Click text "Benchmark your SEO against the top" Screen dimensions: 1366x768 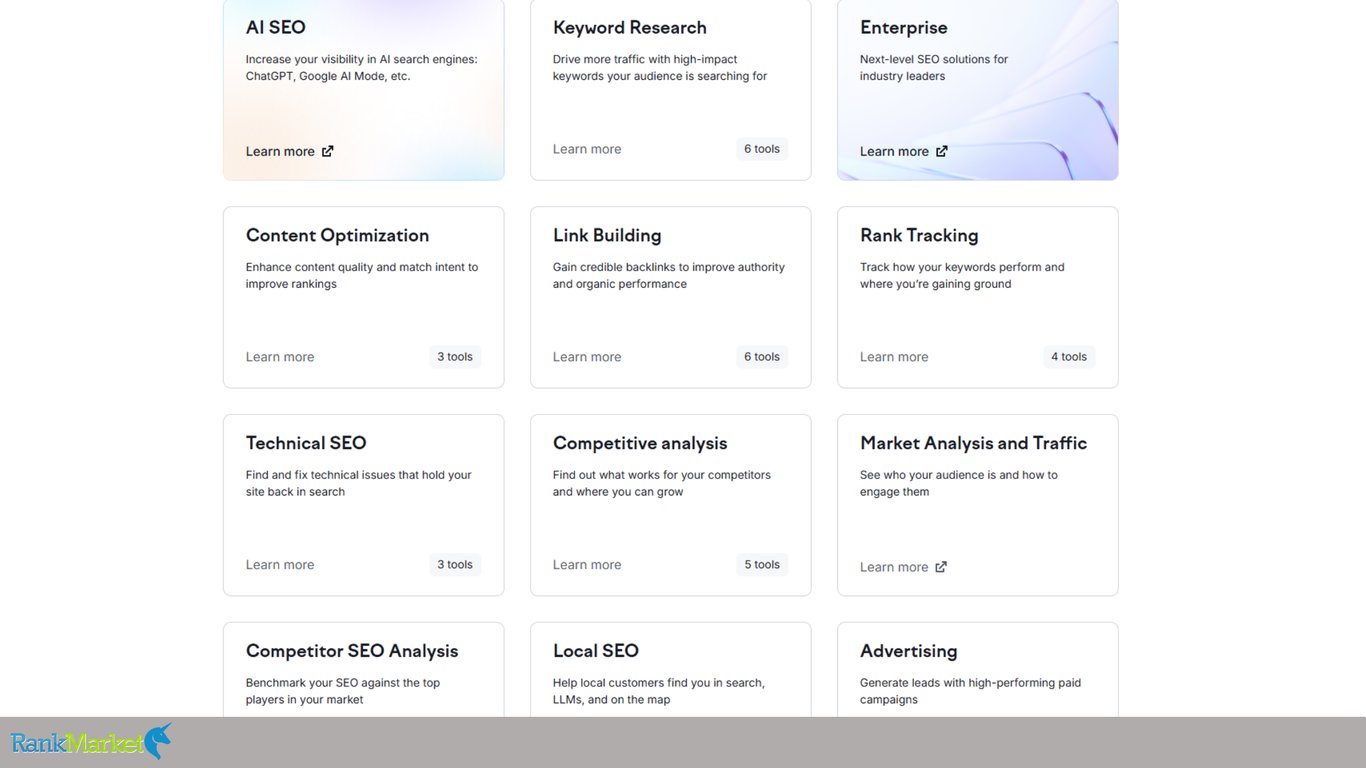(343, 683)
